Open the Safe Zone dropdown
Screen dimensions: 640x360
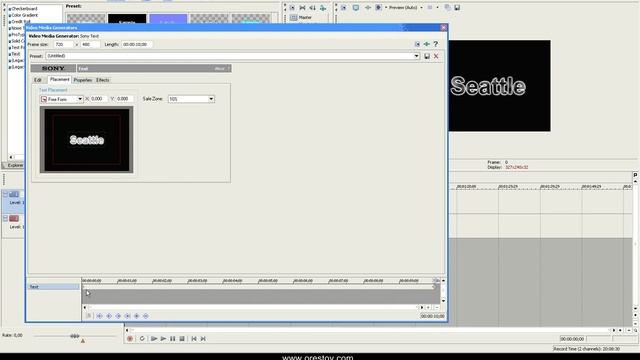pos(211,99)
